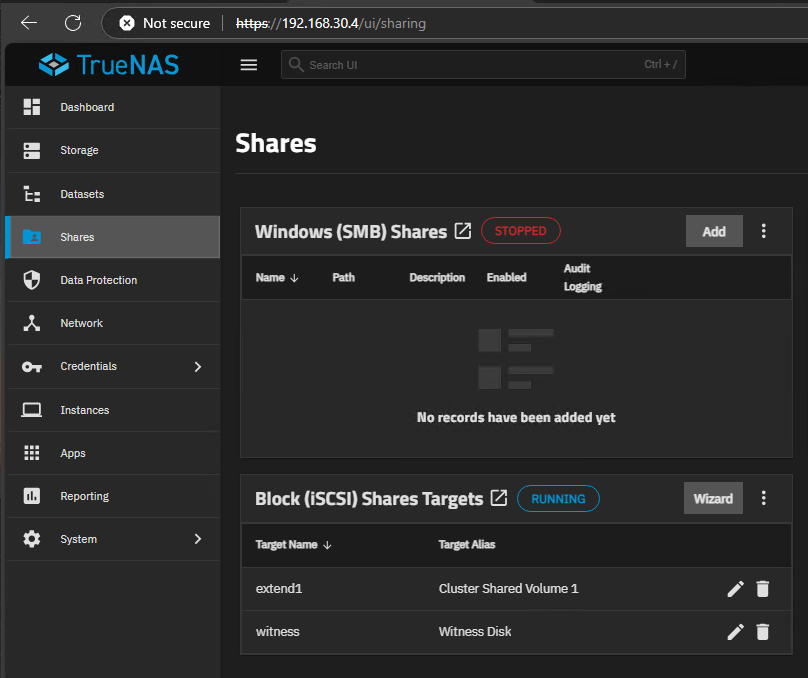The height and width of the screenshot is (678, 808).
Task: Navigate to Data Protection
Action: 98,280
